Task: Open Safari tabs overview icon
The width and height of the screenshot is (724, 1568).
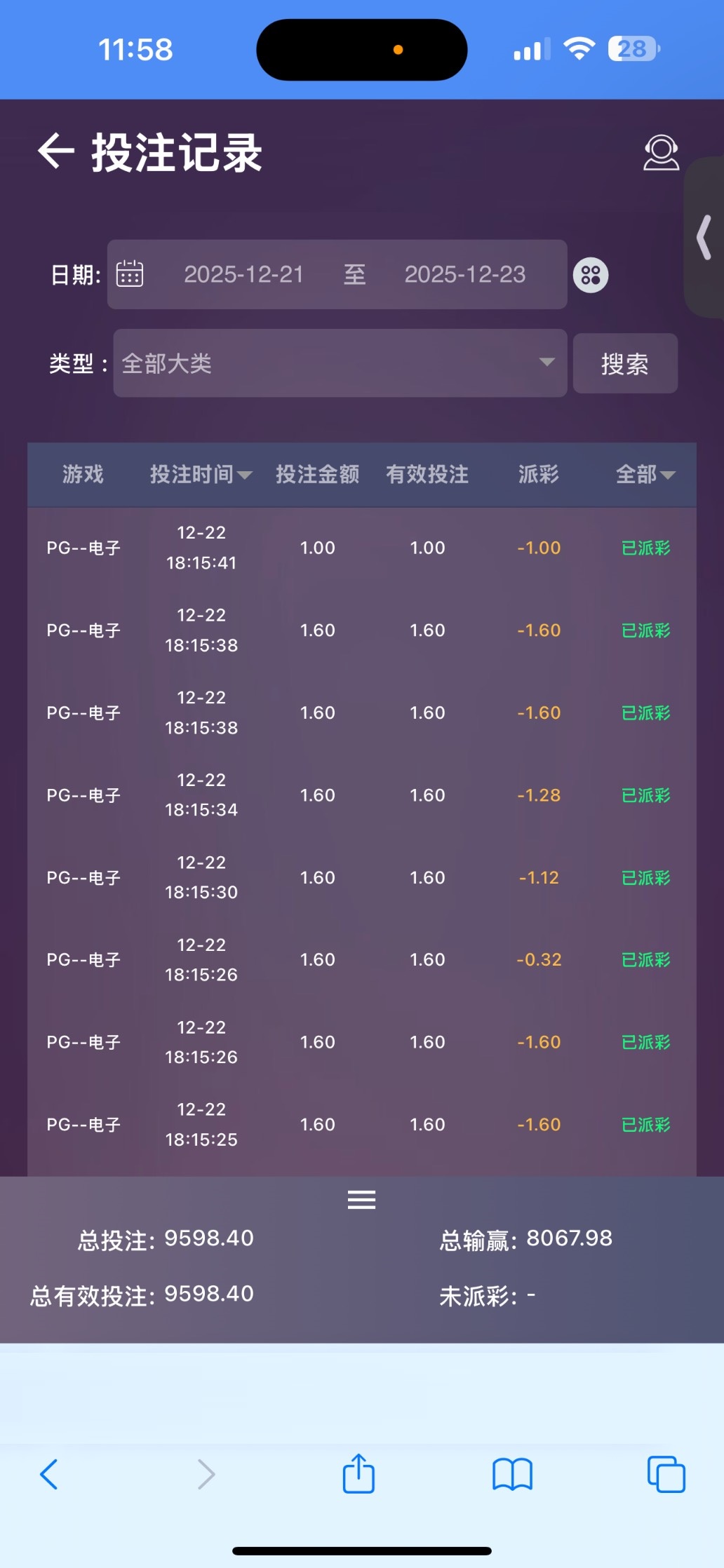Action: pos(666,1473)
